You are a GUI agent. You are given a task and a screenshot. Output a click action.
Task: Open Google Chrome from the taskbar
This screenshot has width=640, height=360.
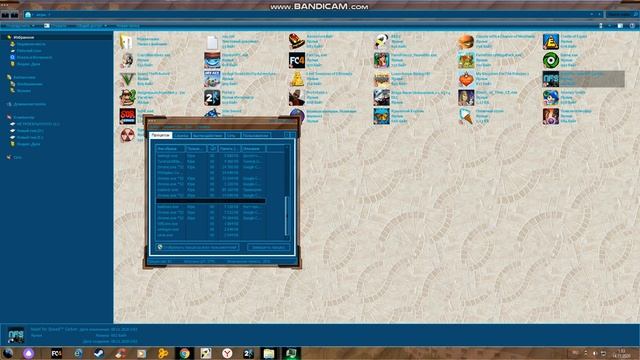(x=184, y=353)
